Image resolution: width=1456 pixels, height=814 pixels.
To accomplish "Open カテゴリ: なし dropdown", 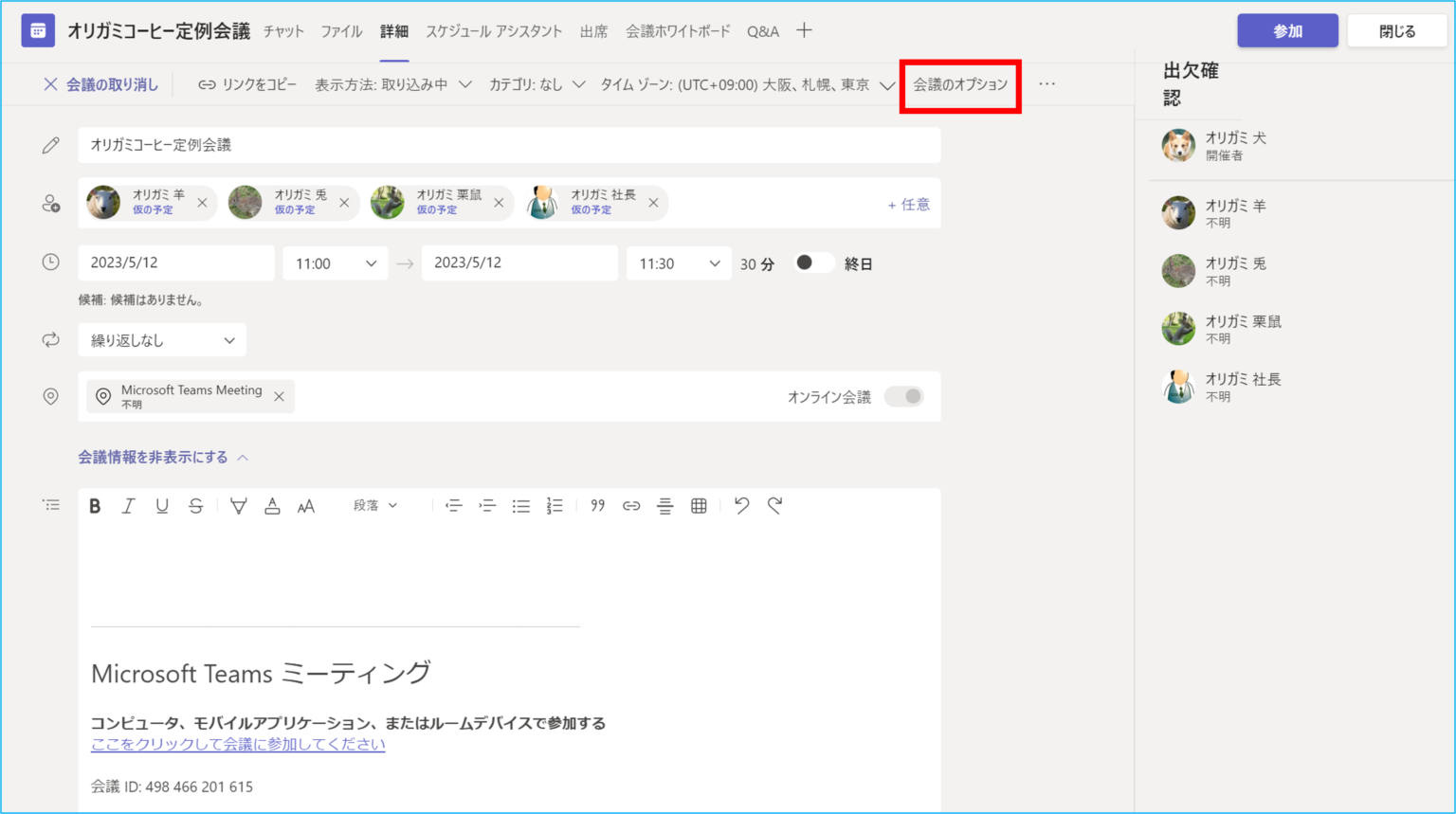I will click(537, 84).
